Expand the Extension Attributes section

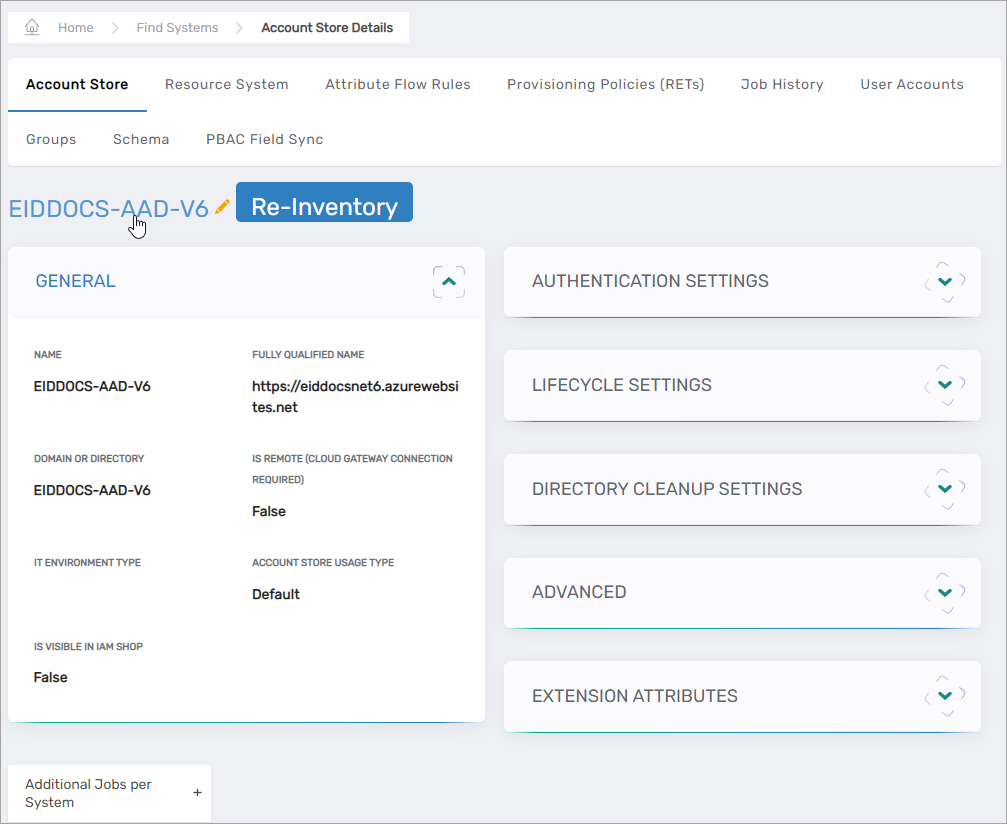[945, 696]
